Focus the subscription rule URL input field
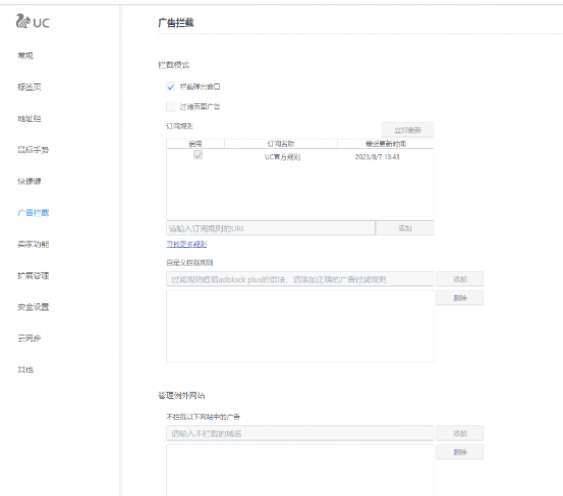563x496 pixels. 271,228
